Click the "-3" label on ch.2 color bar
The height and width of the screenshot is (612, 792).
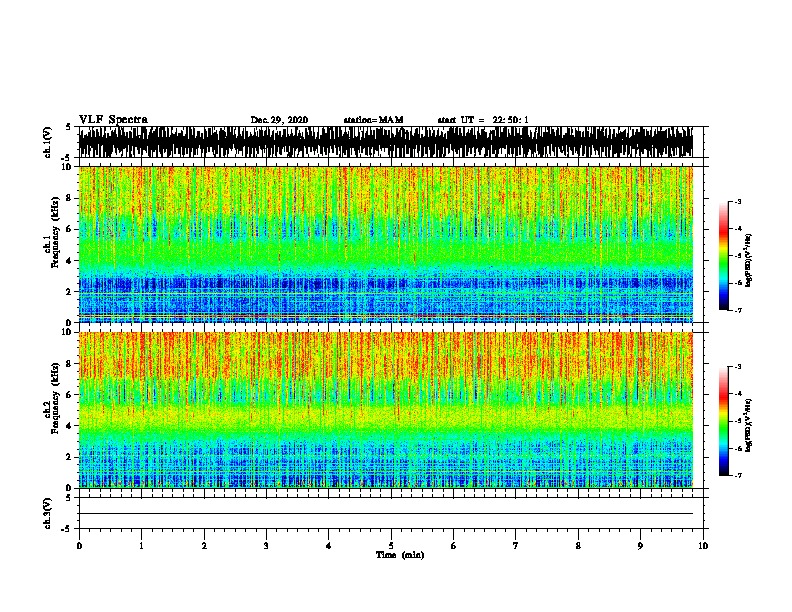click(x=737, y=367)
